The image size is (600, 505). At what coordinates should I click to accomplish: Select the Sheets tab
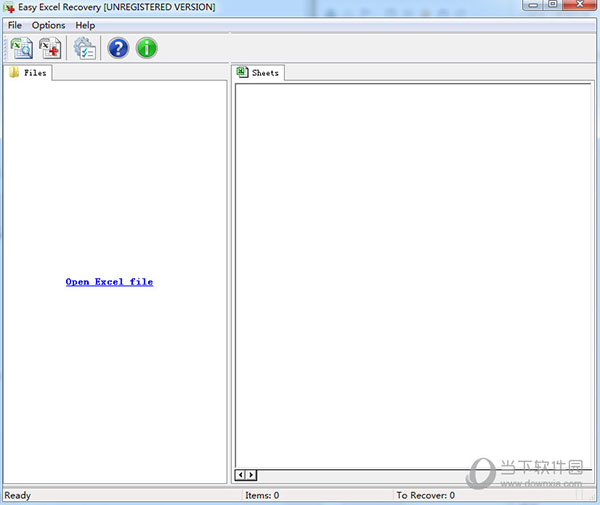[258, 72]
